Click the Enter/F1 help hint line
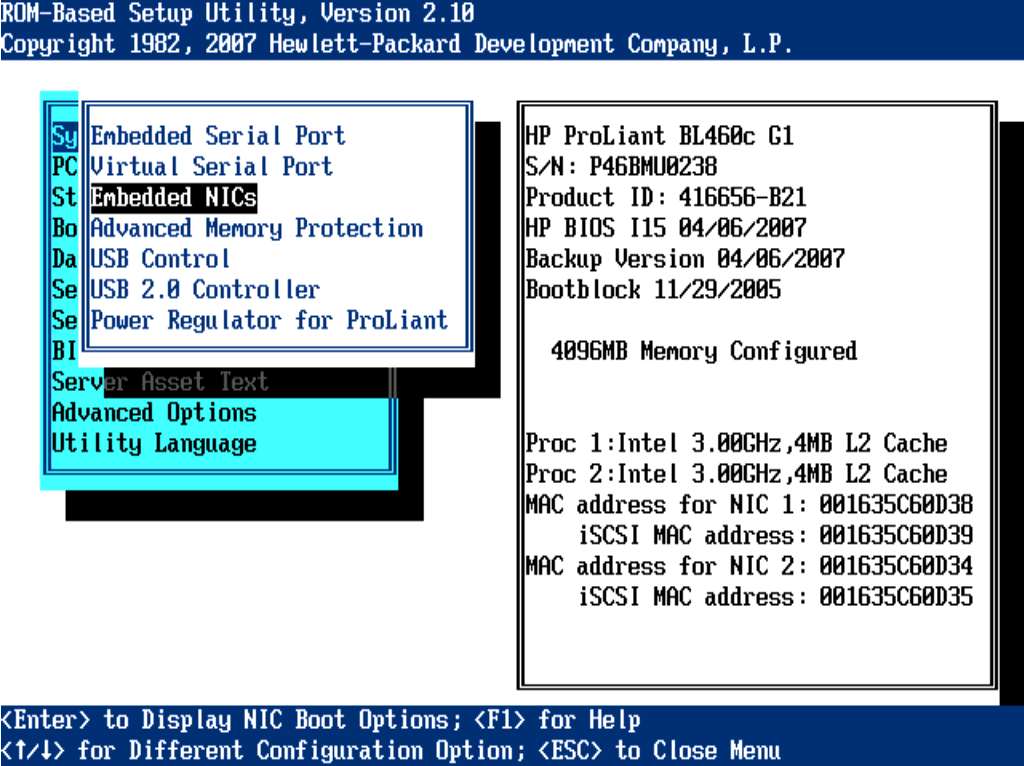 tap(320, 720)
